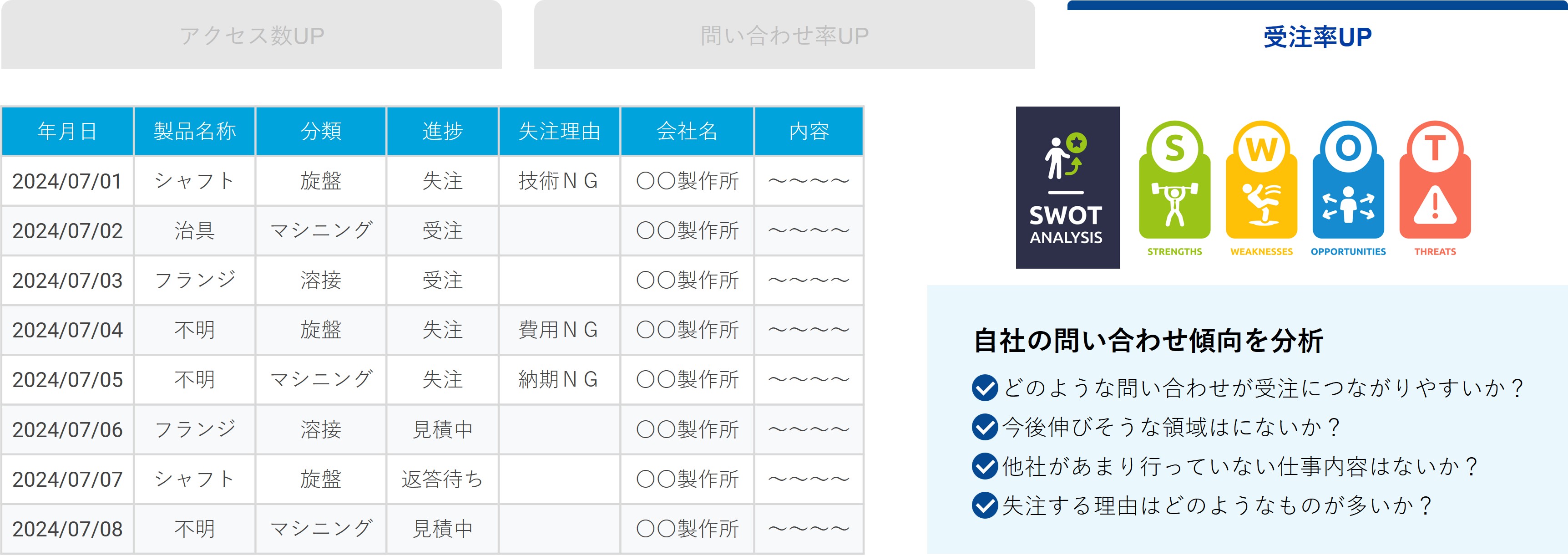Select the 2024/07/02 date cell
The image size is (1568, 556).
(67, 231)
